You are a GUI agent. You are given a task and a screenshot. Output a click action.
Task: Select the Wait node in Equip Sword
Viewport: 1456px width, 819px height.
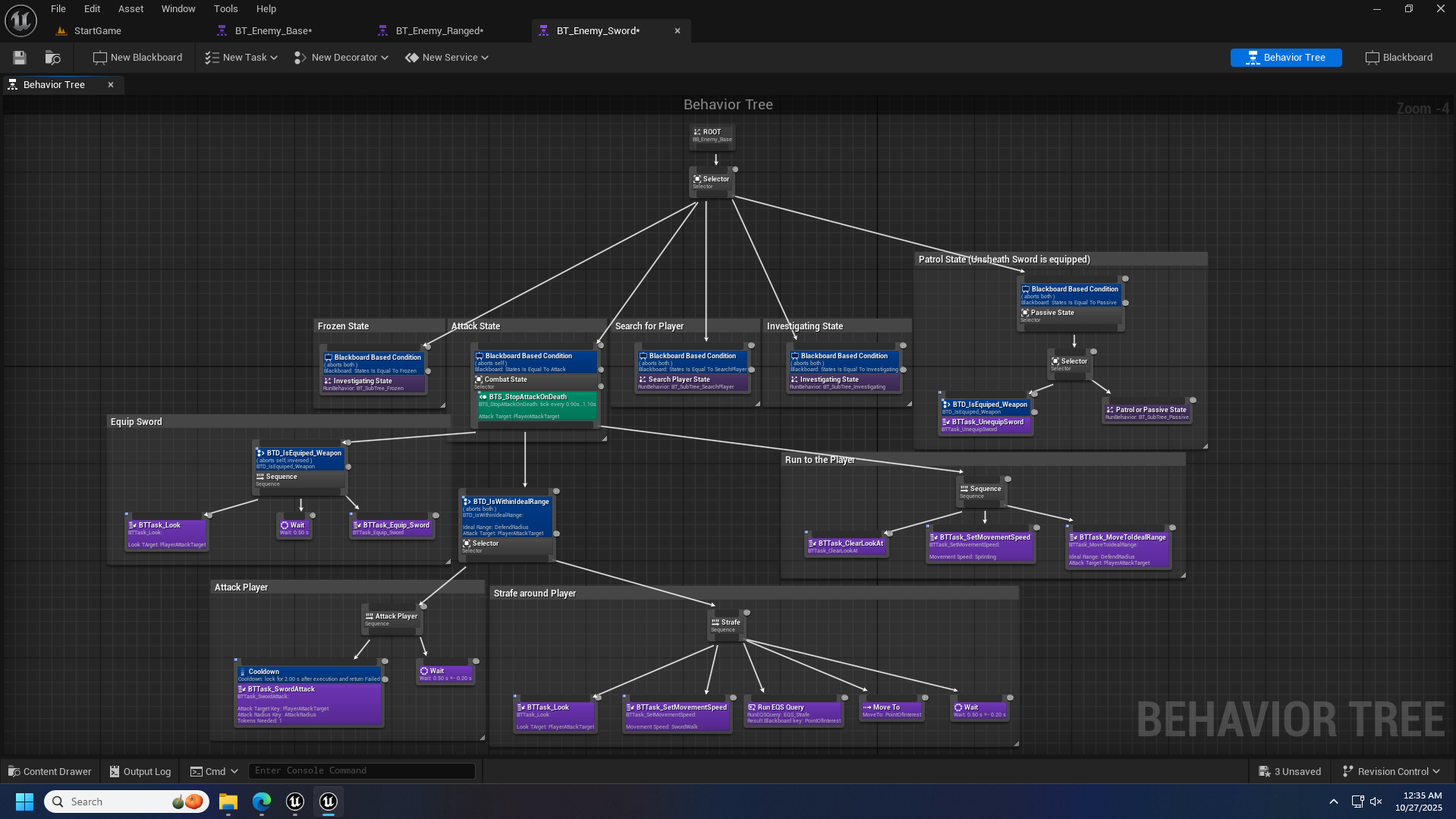pyautogui.click(x=294, y=528)
